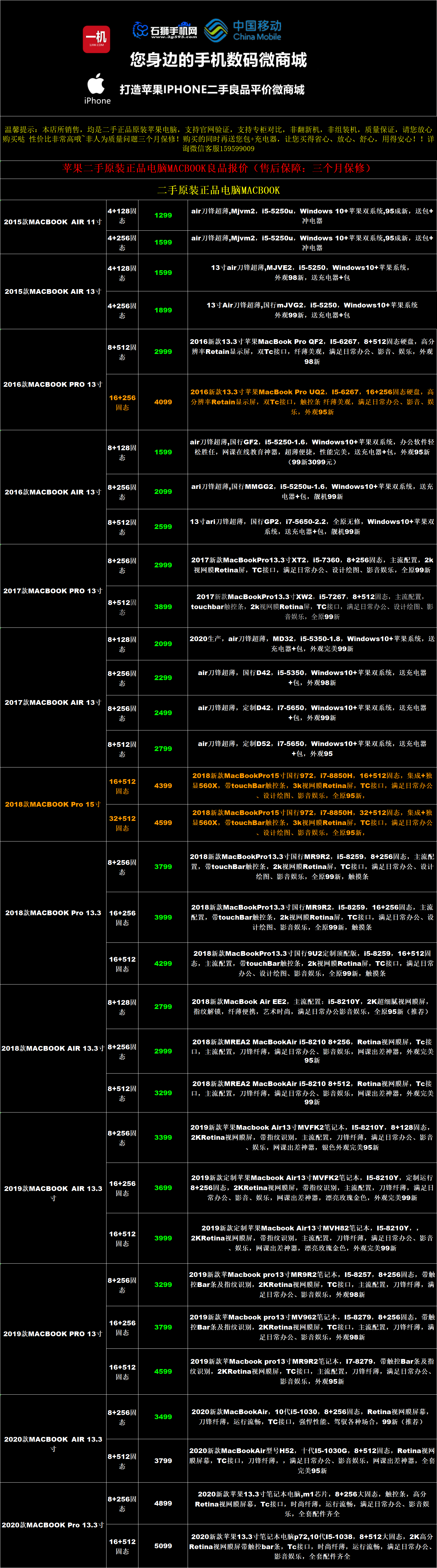Click the green price 3399
Image resolution: width=437 pixels, height=1568 pixels.
coord(163,1137)
